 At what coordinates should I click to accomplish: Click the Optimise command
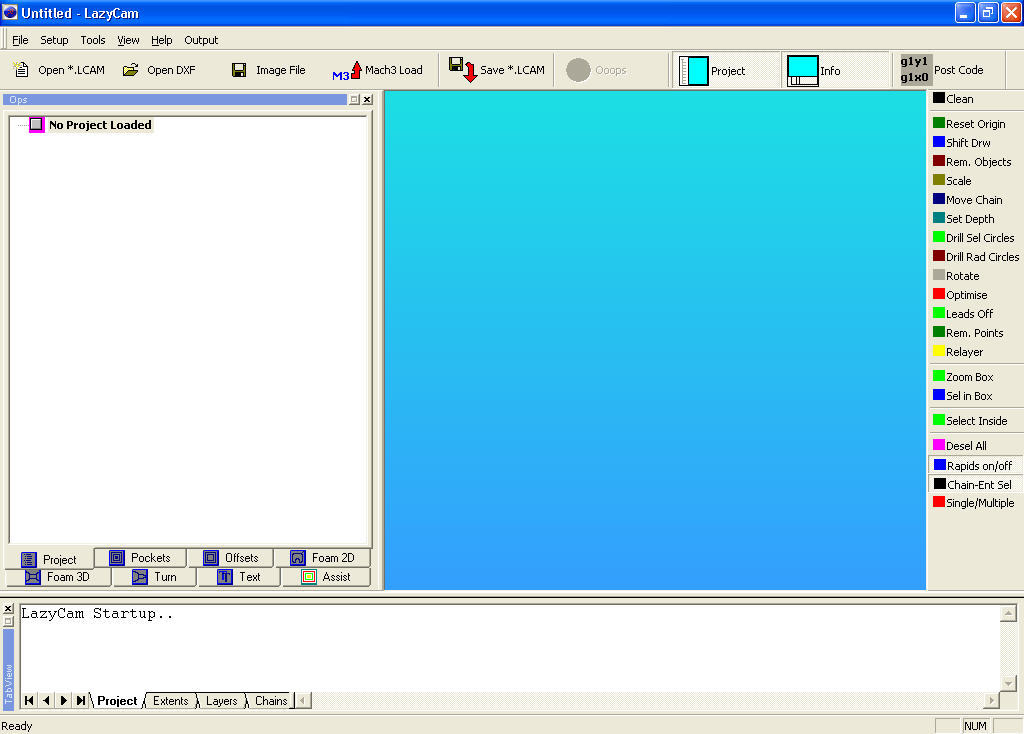coord(966,295)
